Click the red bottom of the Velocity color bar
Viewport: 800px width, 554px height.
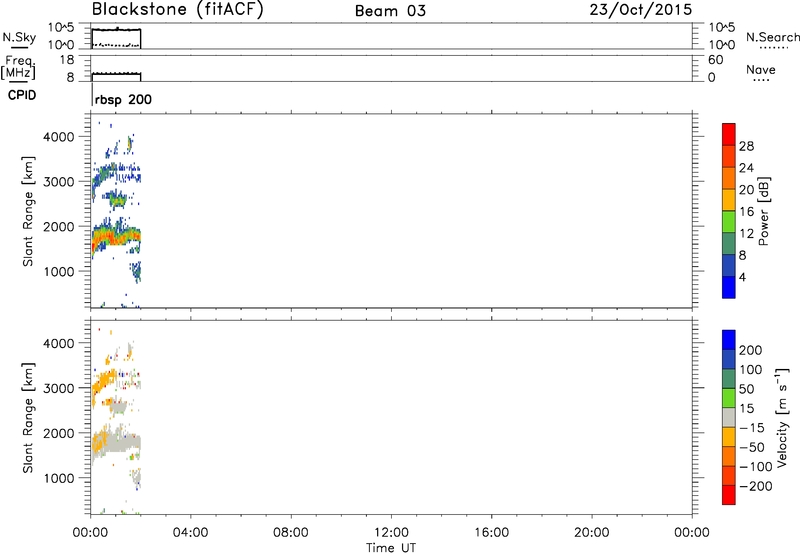point(729,495)
